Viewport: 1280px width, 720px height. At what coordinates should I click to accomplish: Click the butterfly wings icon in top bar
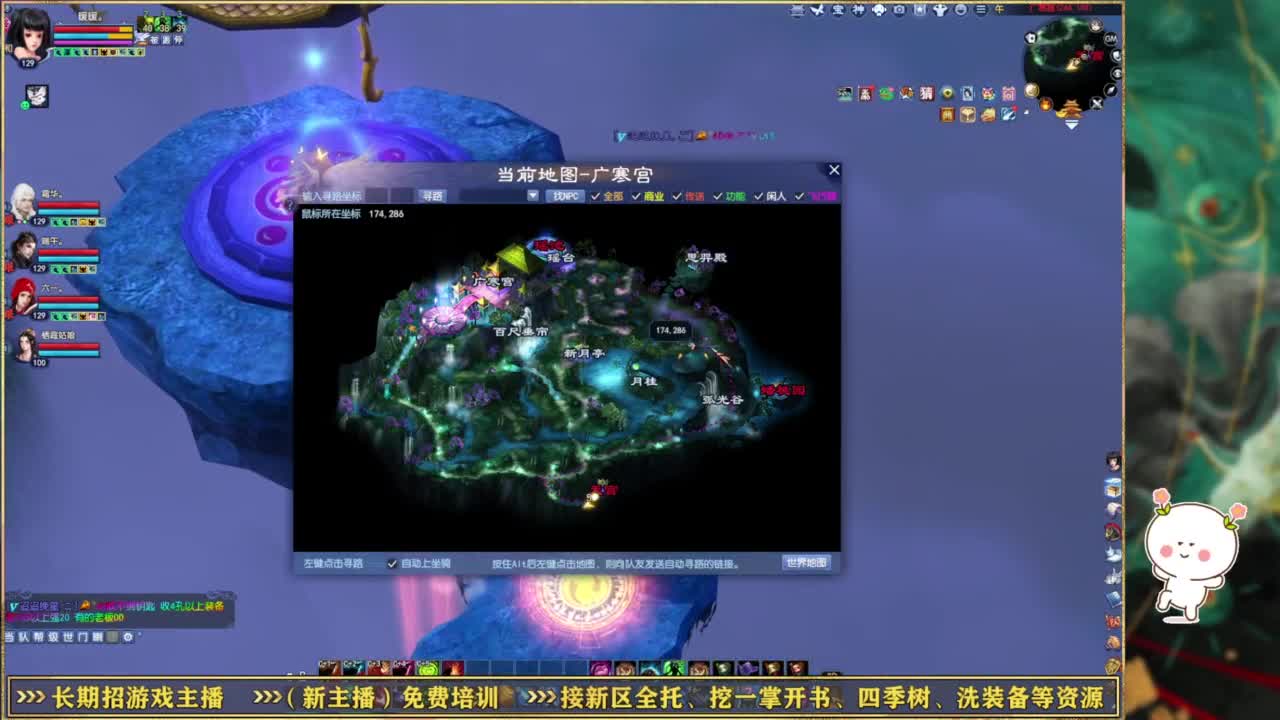point(817,10)
